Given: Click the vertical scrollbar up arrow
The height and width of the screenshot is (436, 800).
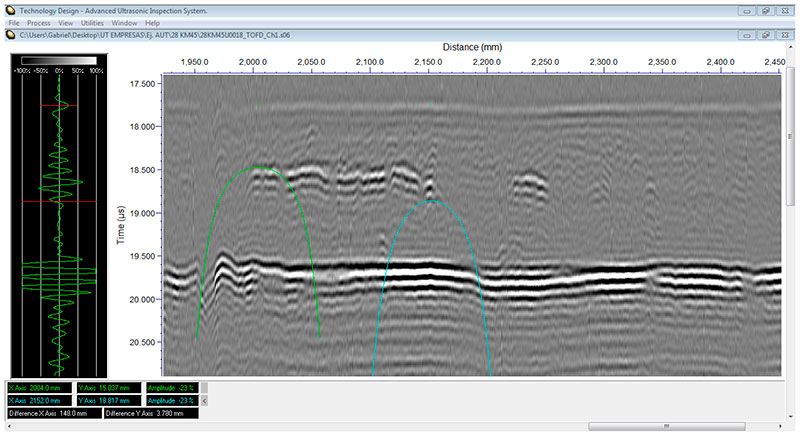Looking at the screenshot, I should 792,46.
